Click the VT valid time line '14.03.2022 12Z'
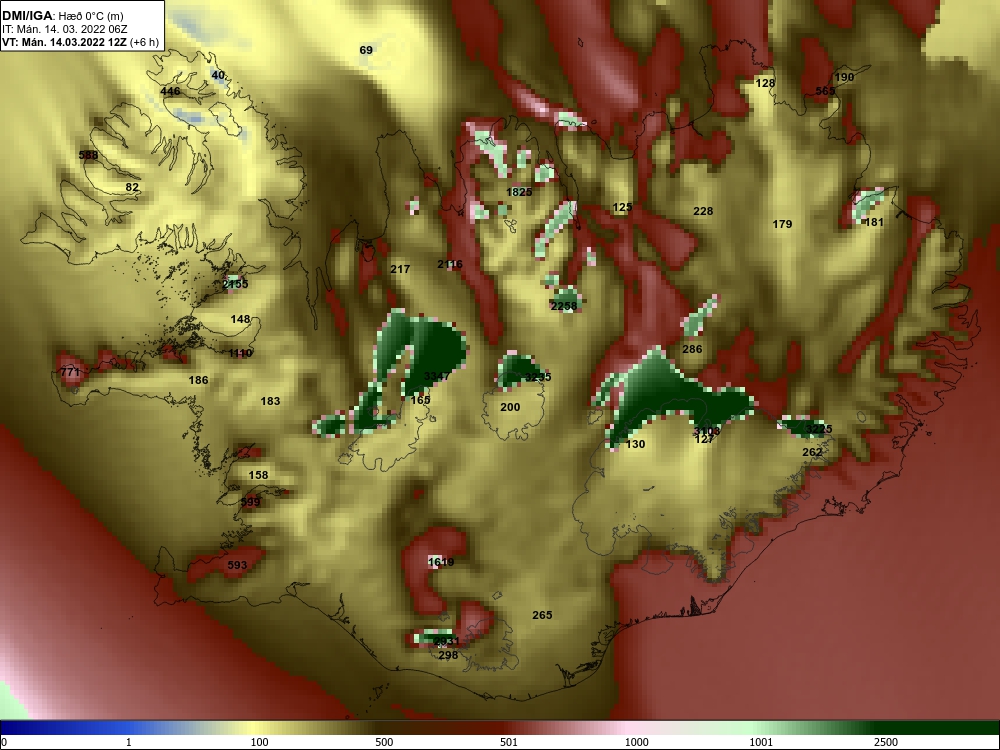The image size is (1000, 750). (x=86, y=42)
